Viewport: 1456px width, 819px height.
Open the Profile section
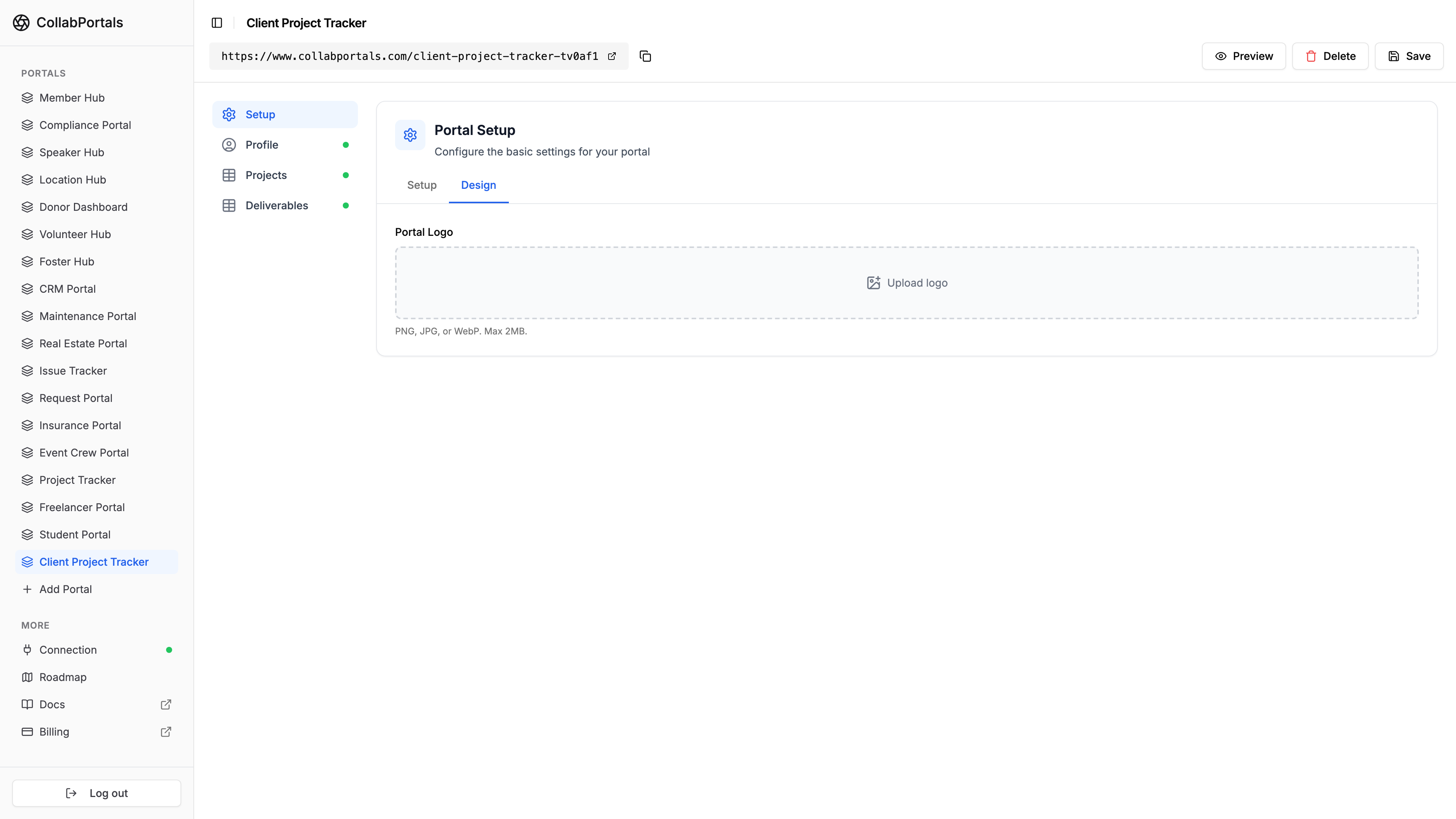click(262, 145)
